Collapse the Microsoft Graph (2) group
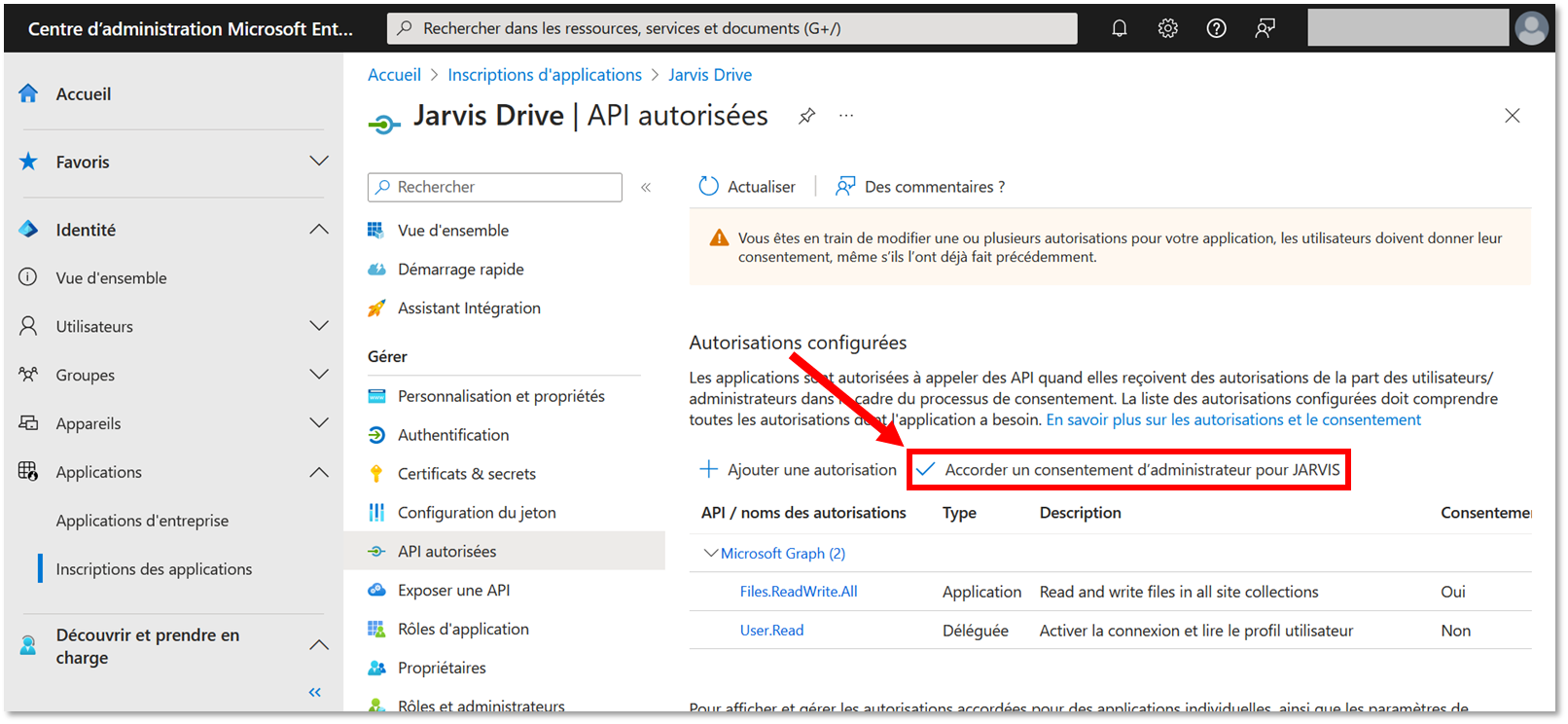The height and width of the screenshot is (724, 1568). [711, 553]
